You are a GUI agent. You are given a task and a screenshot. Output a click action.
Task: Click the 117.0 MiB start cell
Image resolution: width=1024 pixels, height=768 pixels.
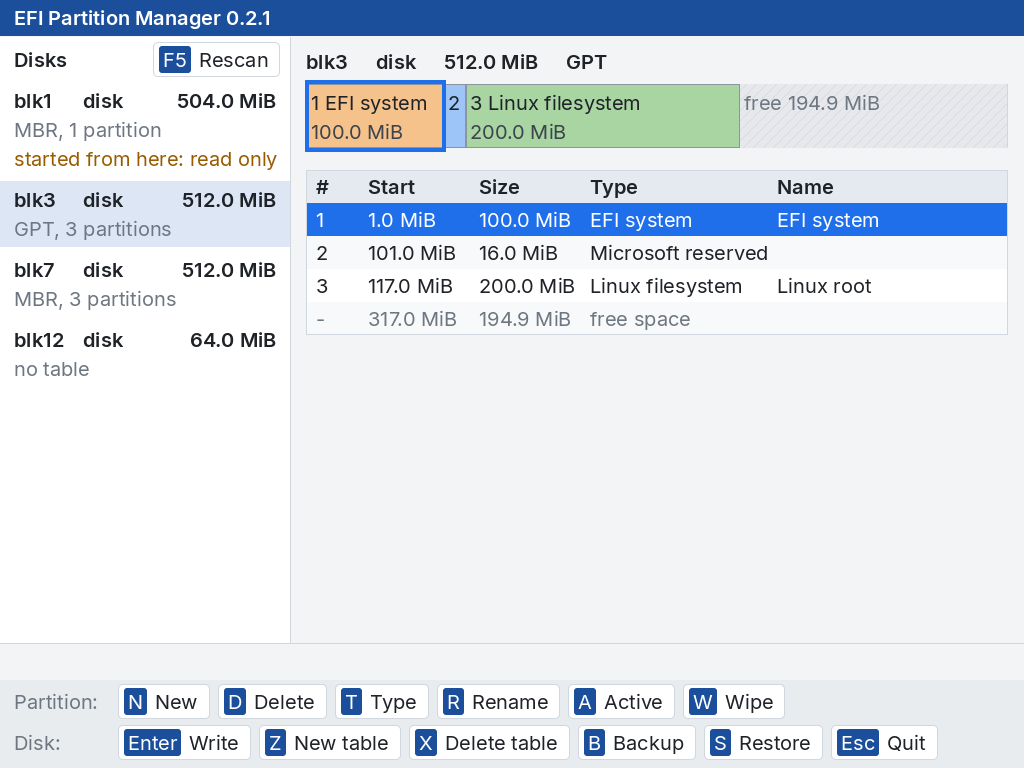coord(410,286)
